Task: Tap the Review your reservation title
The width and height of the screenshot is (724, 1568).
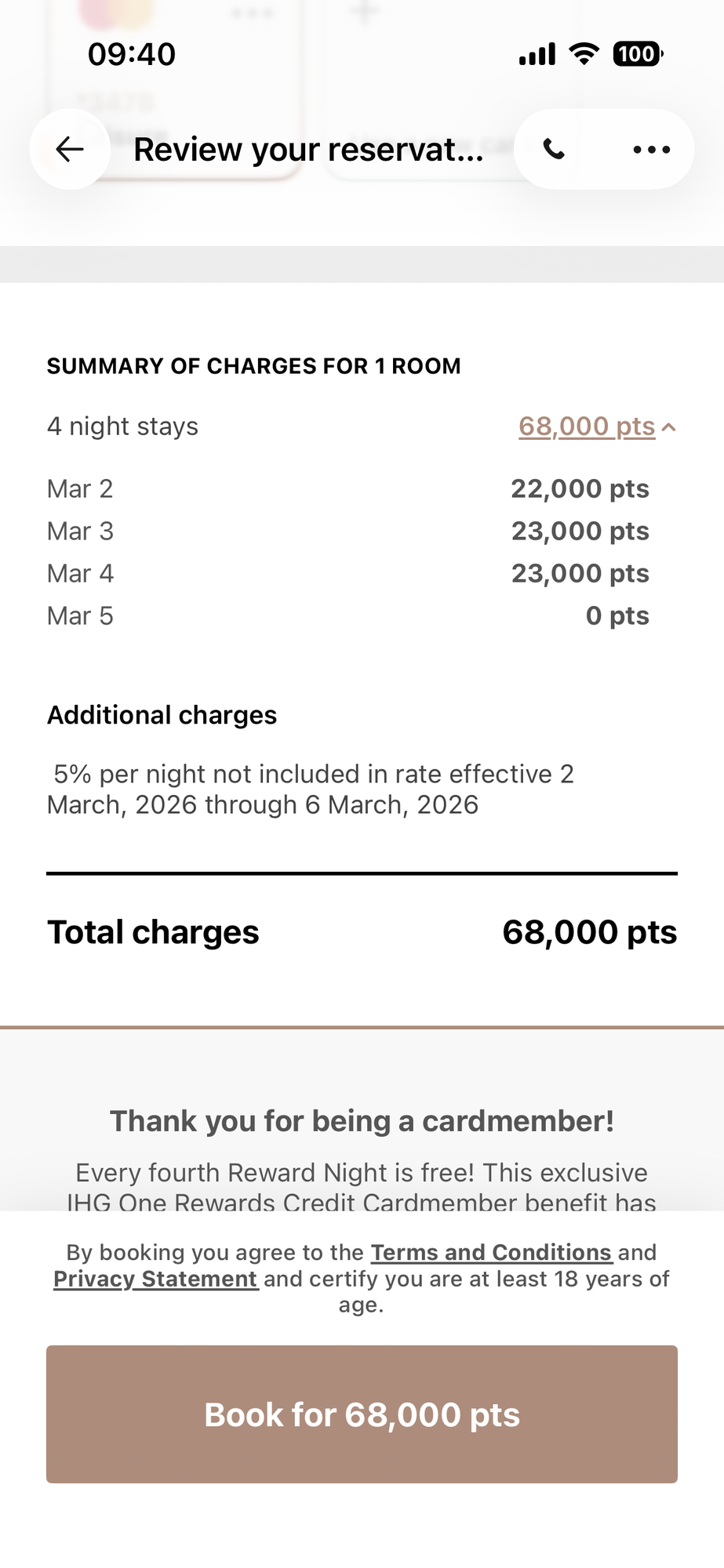Action: [x=308, y=149]
